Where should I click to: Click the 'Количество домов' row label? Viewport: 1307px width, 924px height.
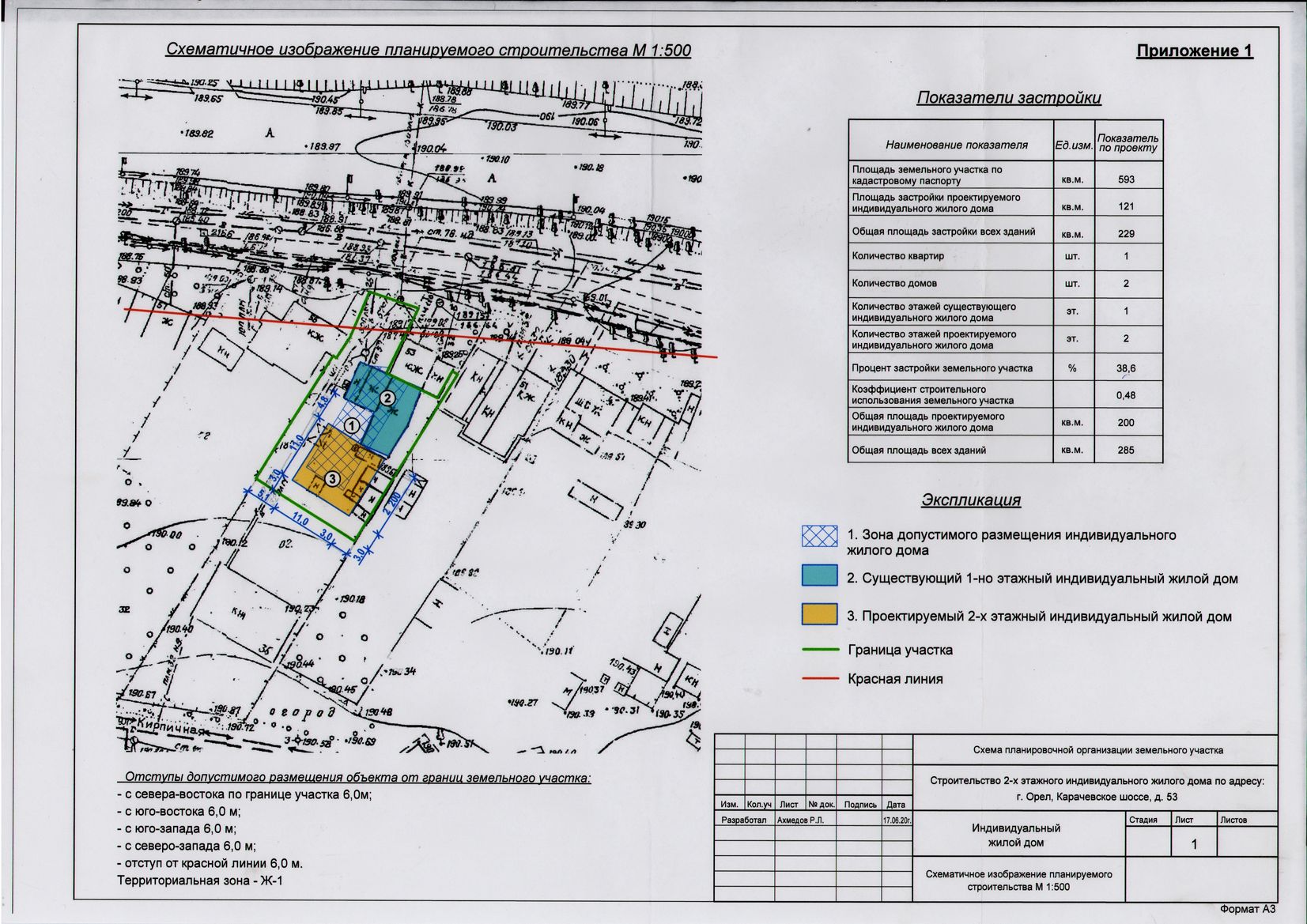point(894,283)
